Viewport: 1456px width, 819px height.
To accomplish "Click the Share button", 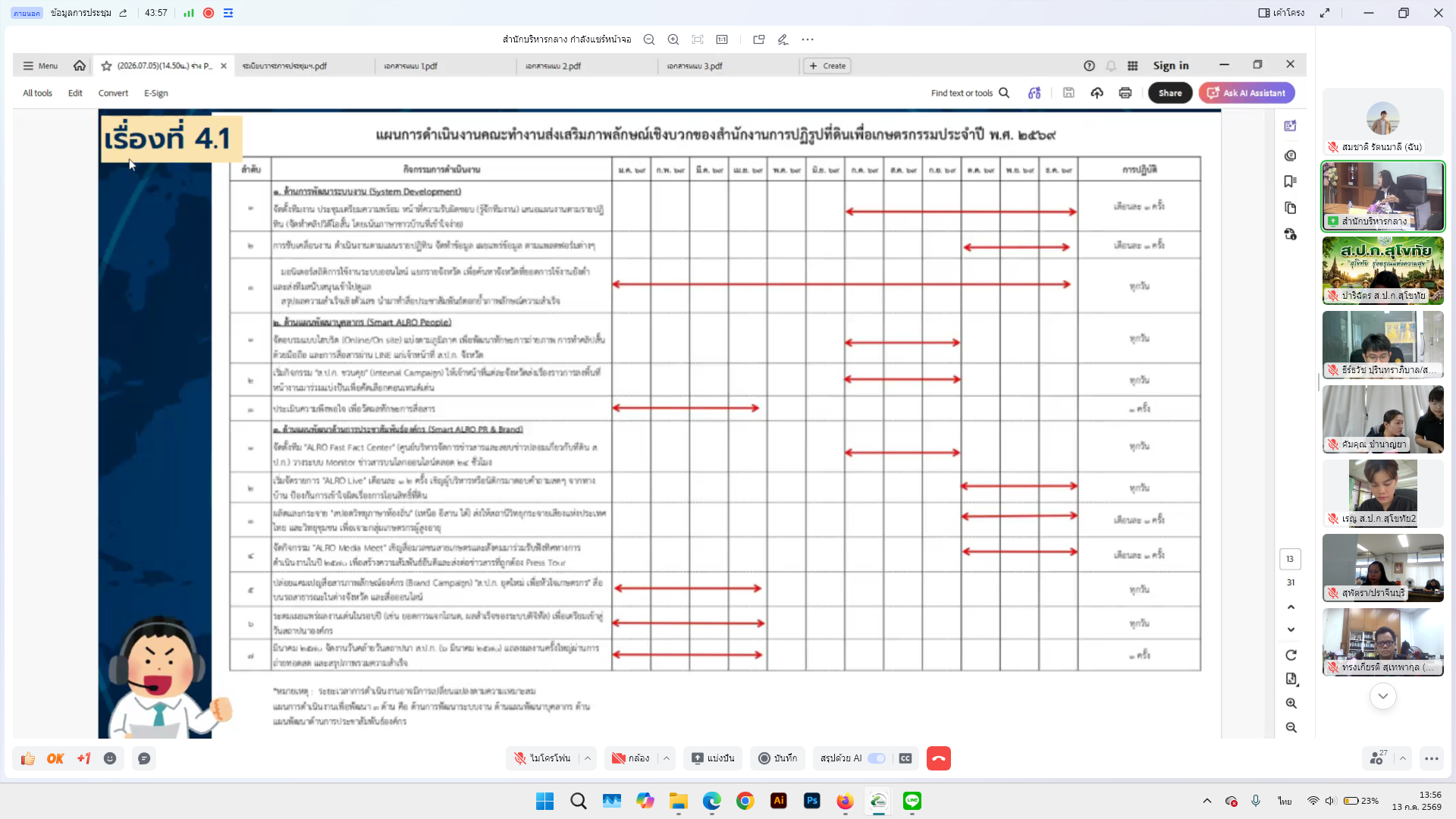I will (1170, 93).
